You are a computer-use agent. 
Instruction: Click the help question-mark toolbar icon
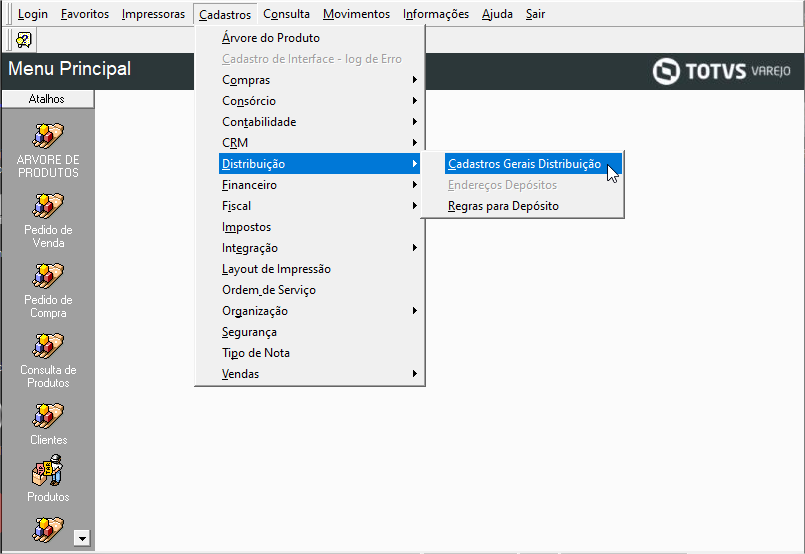click(24, 40)
